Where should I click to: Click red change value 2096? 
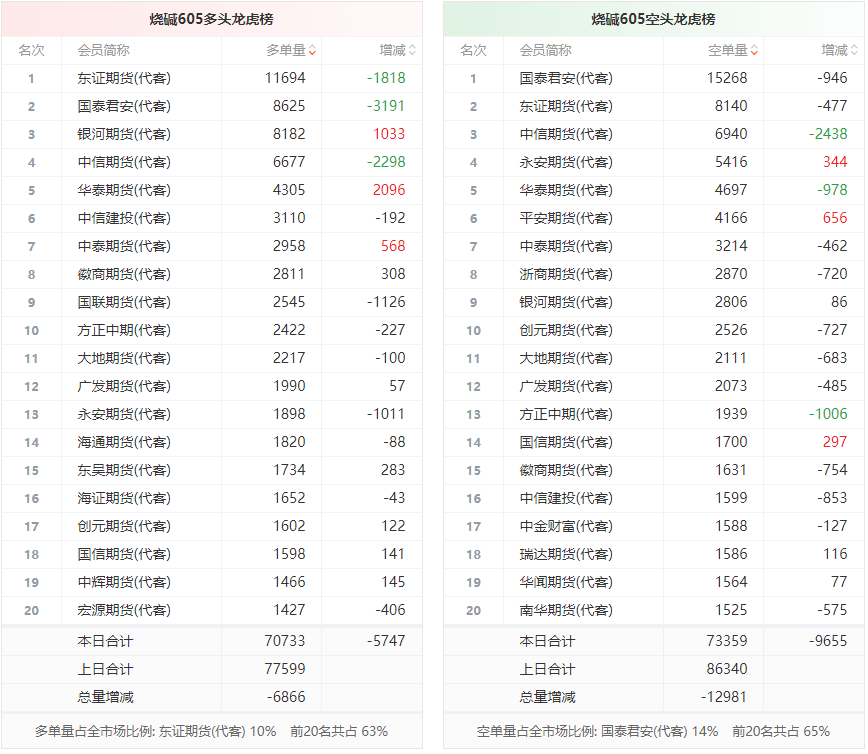[389, 190]
